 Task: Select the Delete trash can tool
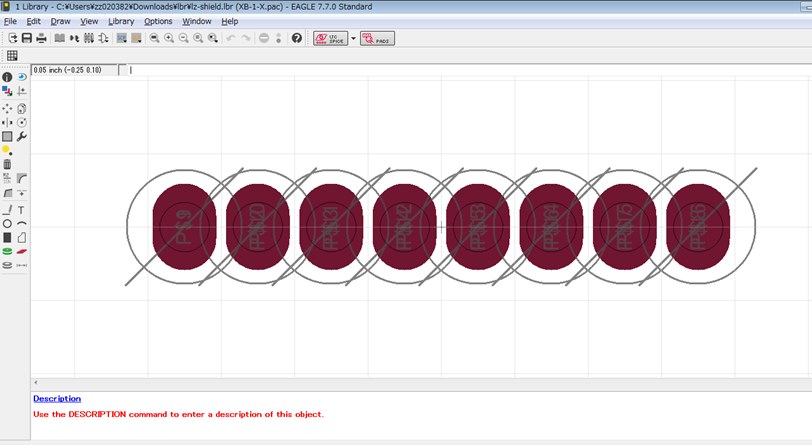[x=7, y=164]
